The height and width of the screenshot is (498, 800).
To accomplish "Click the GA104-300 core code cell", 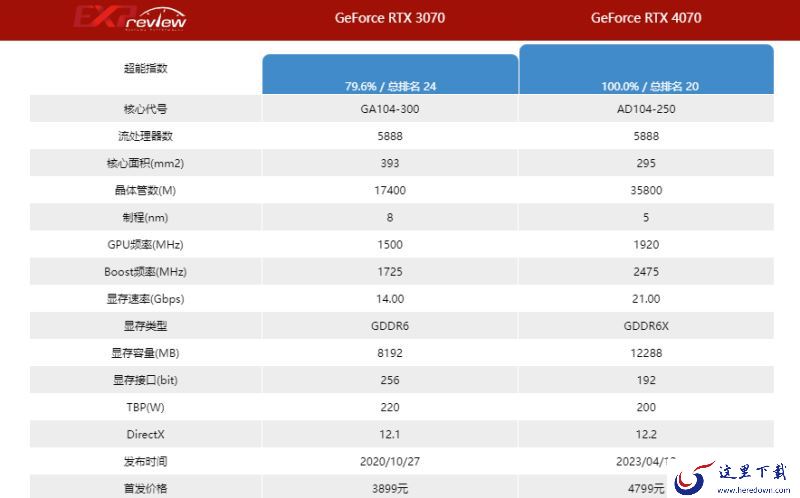I will tap(390, 109).
